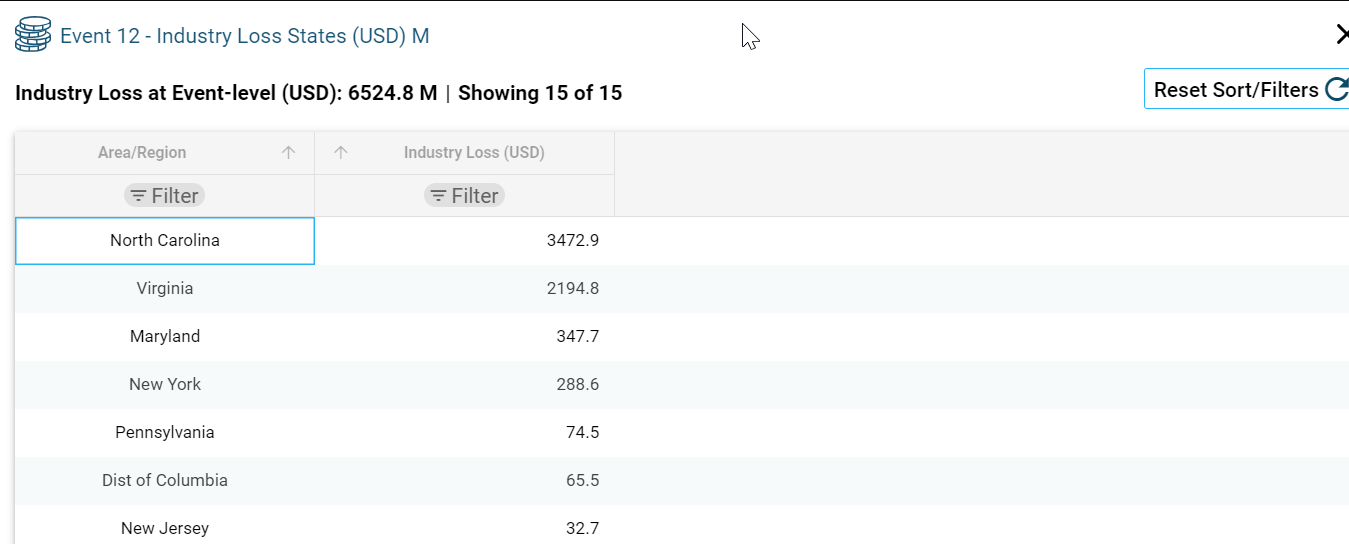Open the Filter under Industry Loss (USD)
The image size is (1349, 544).
tap(464, 196)
